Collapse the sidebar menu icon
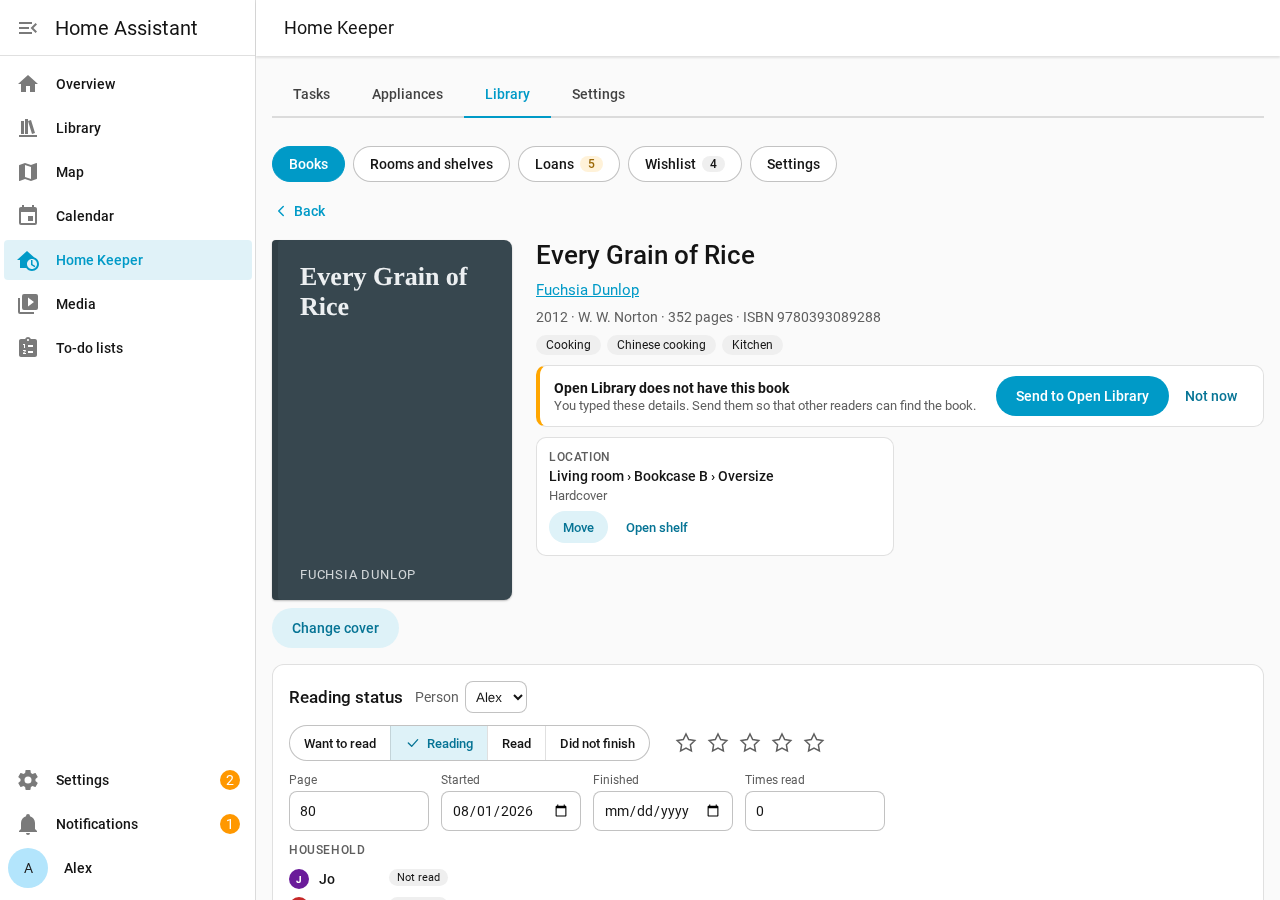The width and height of the screenshot is (1280, 900). [x=28, y=28]
